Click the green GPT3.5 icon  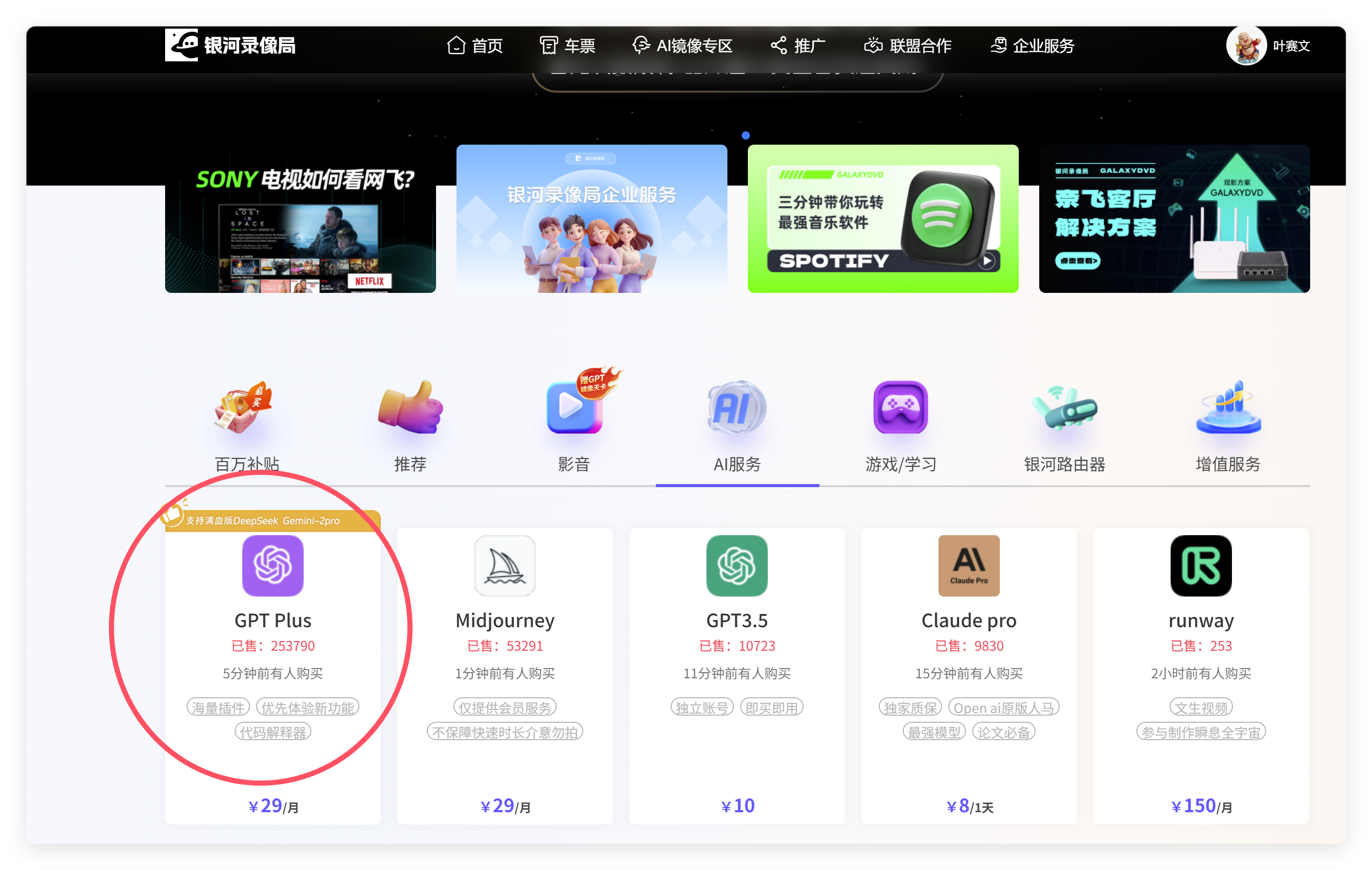tap(737, 566)
